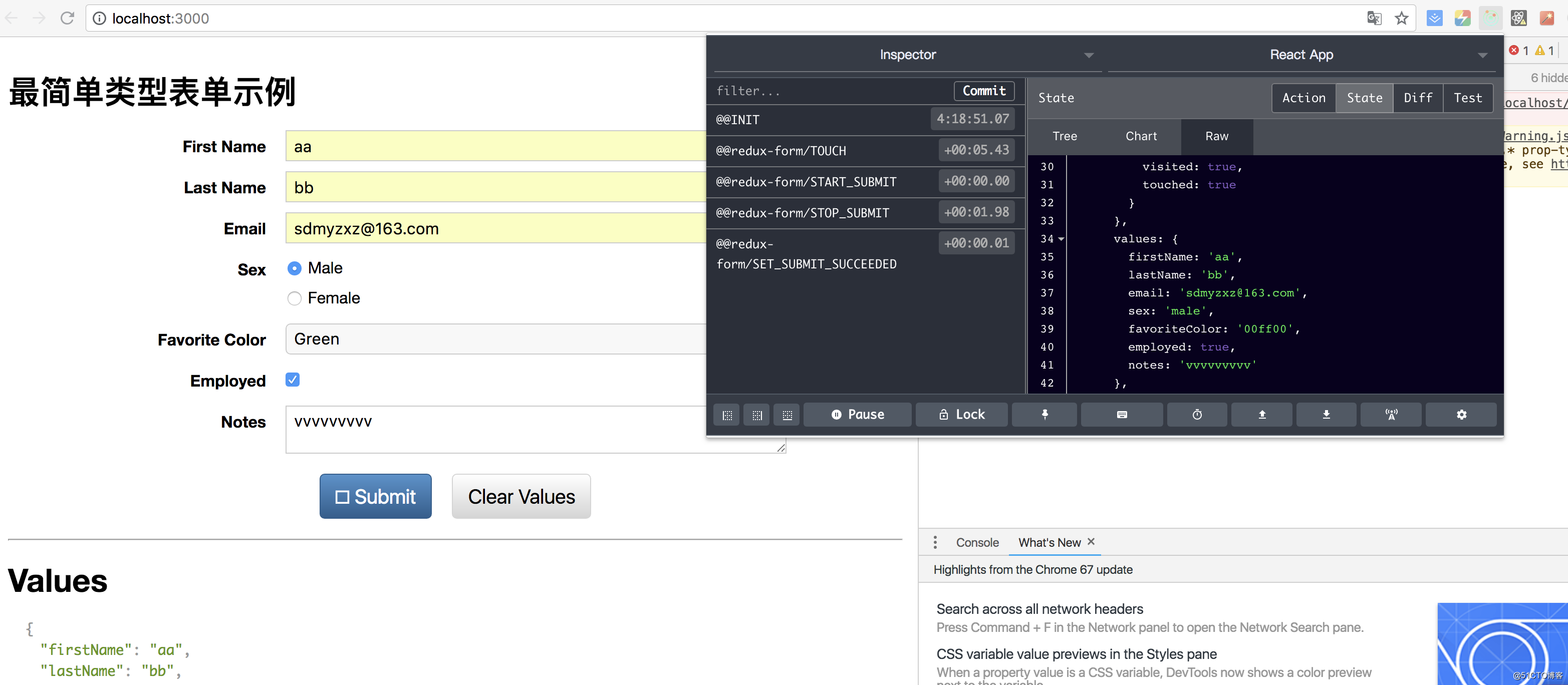This screenshot has width=1568, height=685.
Task: Open the Remote antenna icon button
Action: tap(1391, 415)
